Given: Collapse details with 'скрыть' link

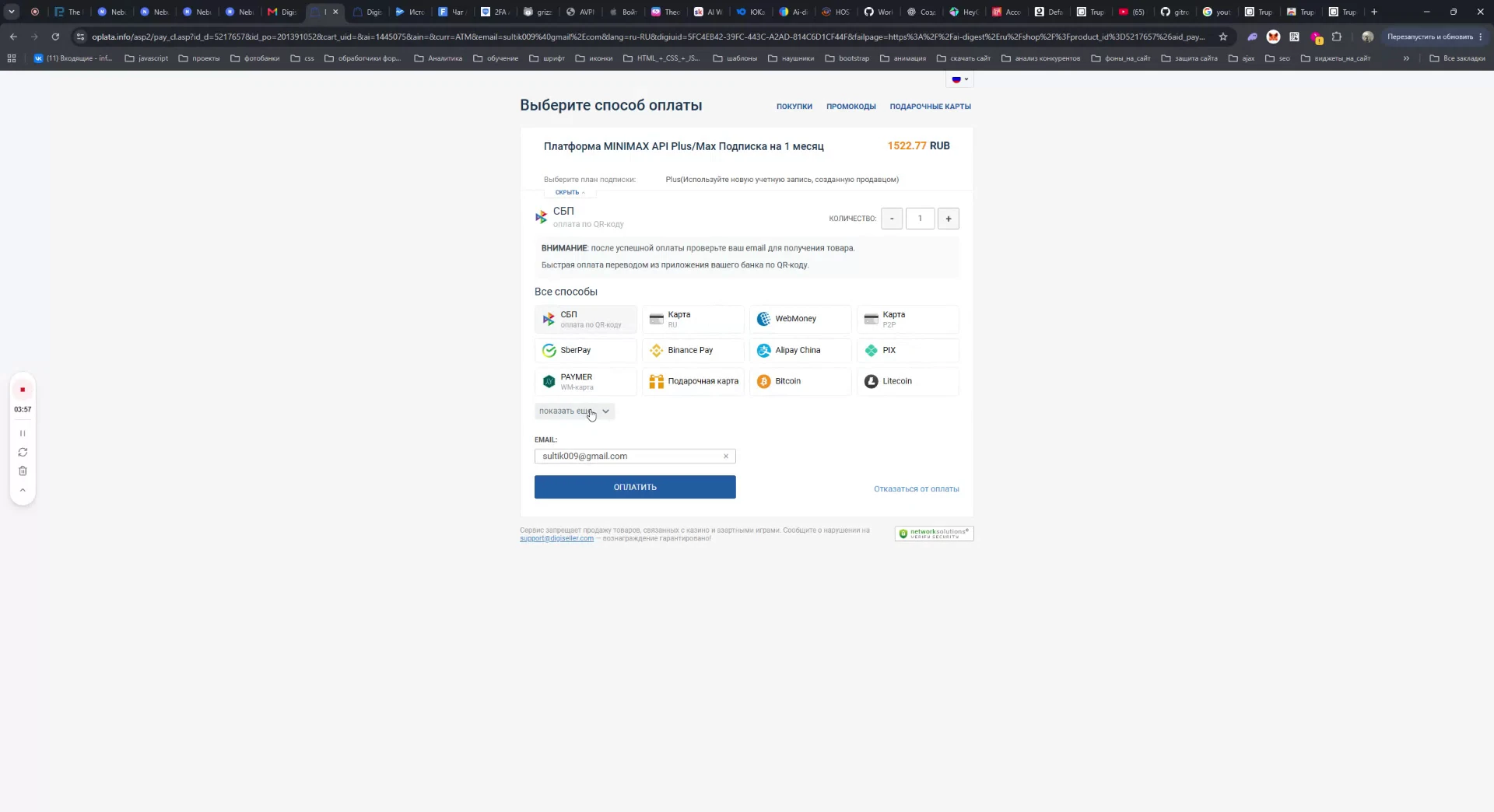Looking at the screenshot, I should tap(570, 192).
